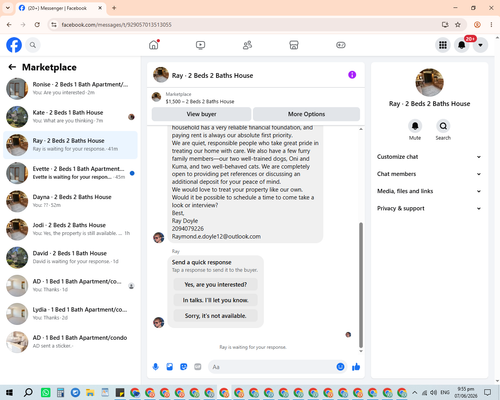Open the Friends tab icon
This screenshot has height=400, width=500.
(x=247, y=45)
